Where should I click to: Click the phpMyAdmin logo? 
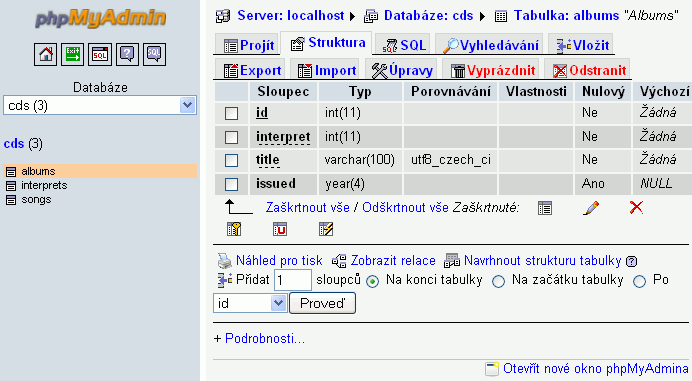[101, 18]
